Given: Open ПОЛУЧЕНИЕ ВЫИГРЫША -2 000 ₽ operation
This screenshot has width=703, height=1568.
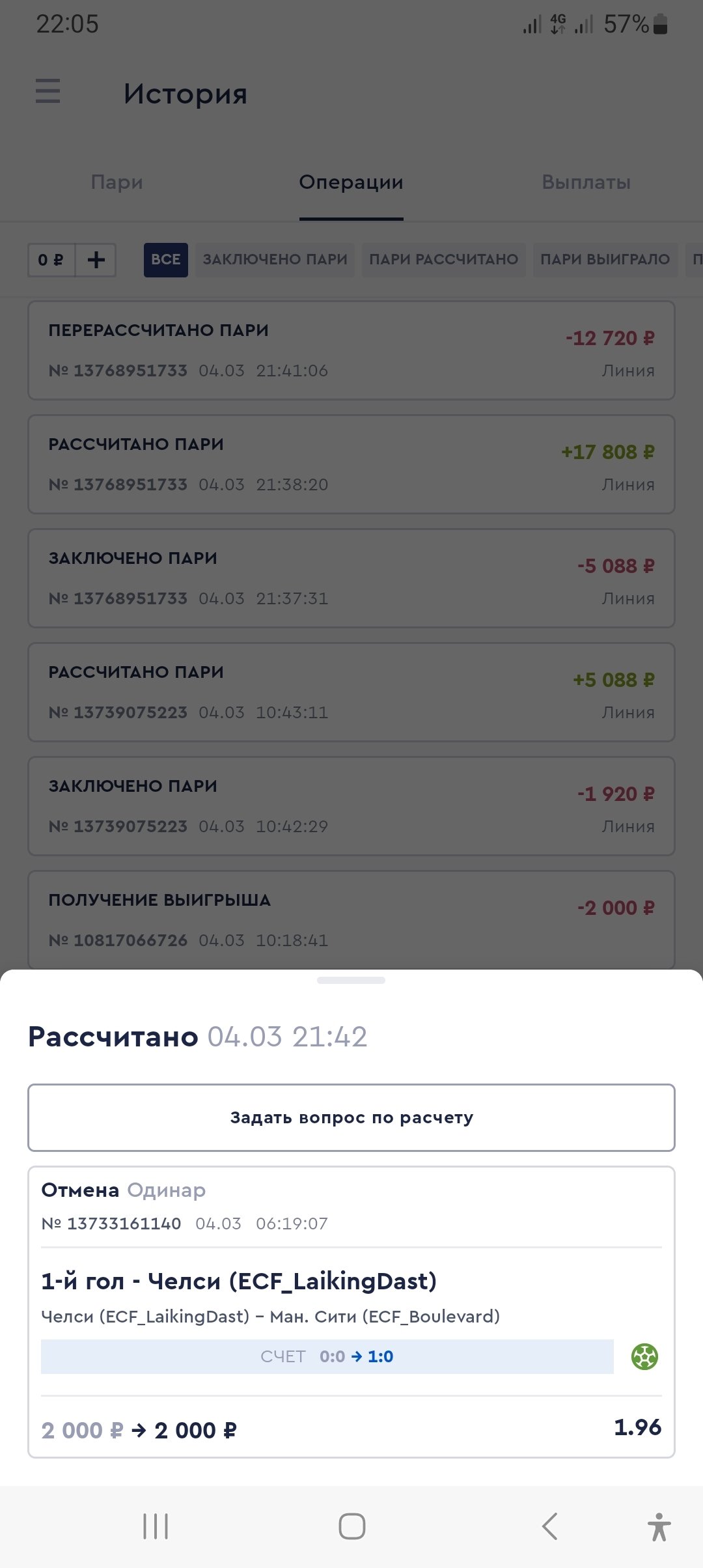Looking at the screenshot, I should 351,919.
